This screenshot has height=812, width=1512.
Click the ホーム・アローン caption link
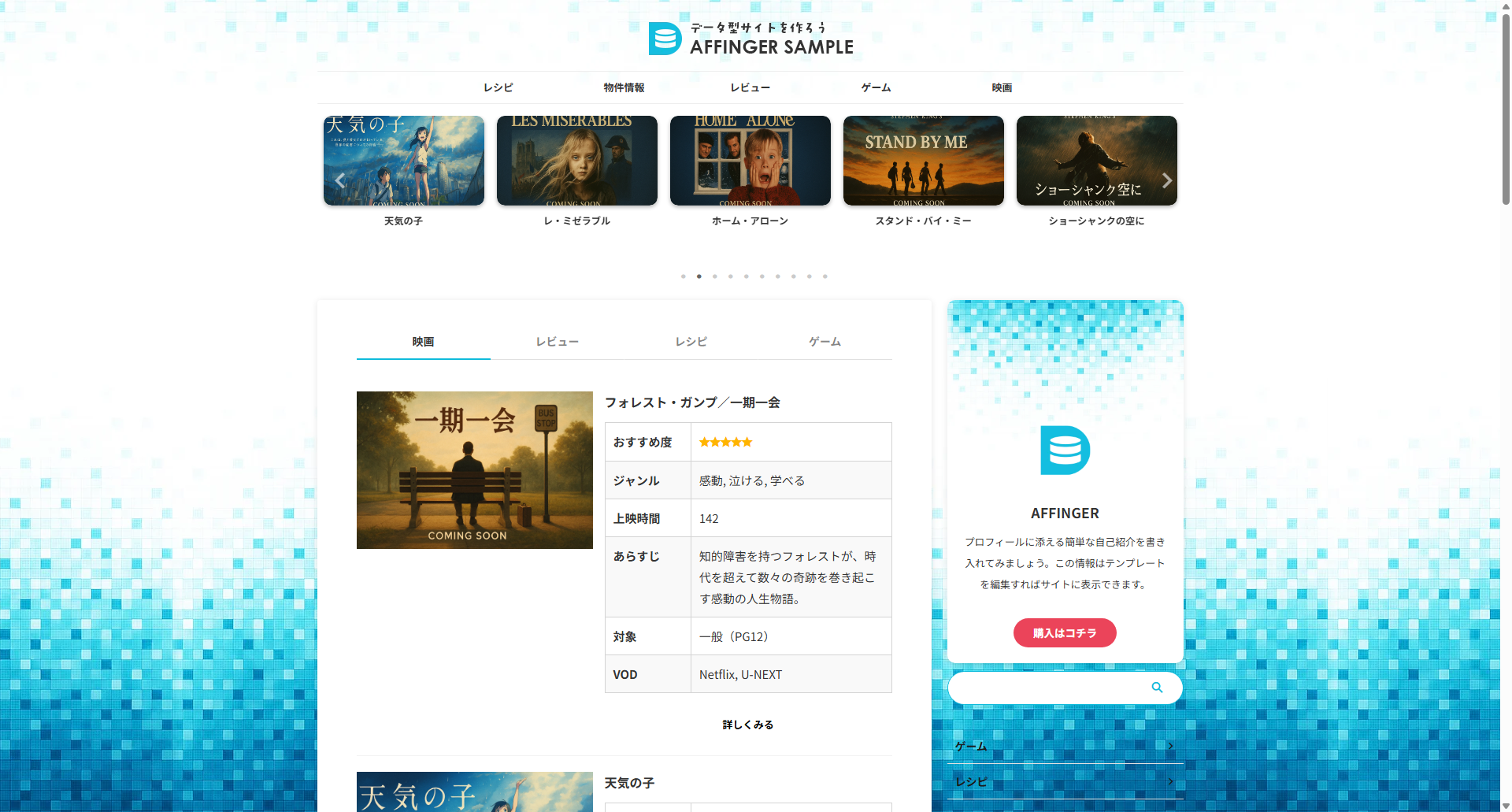pos(750,221)
